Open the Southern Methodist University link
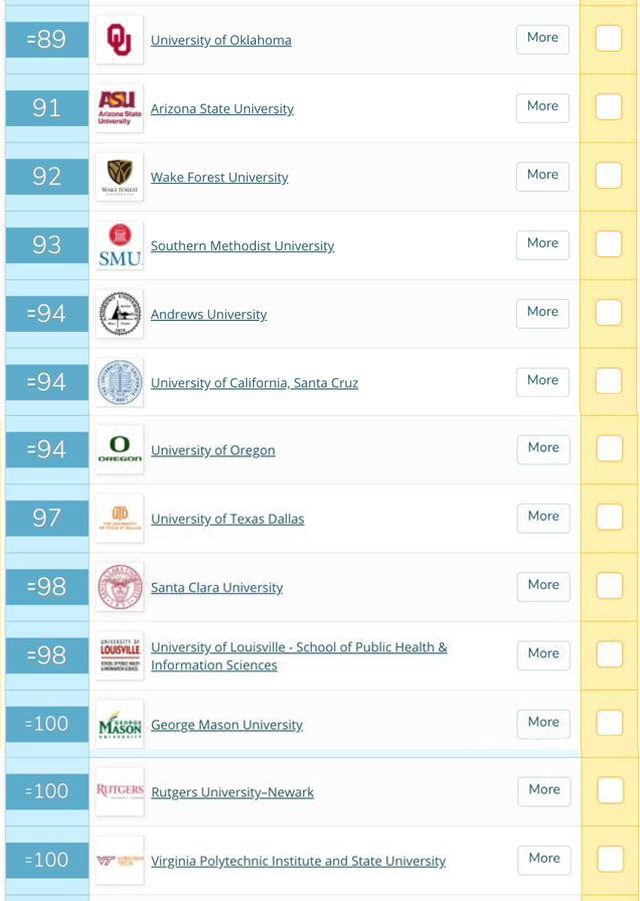Image resolution: width=640 pixels, height=901 pixels. [242, 246]
